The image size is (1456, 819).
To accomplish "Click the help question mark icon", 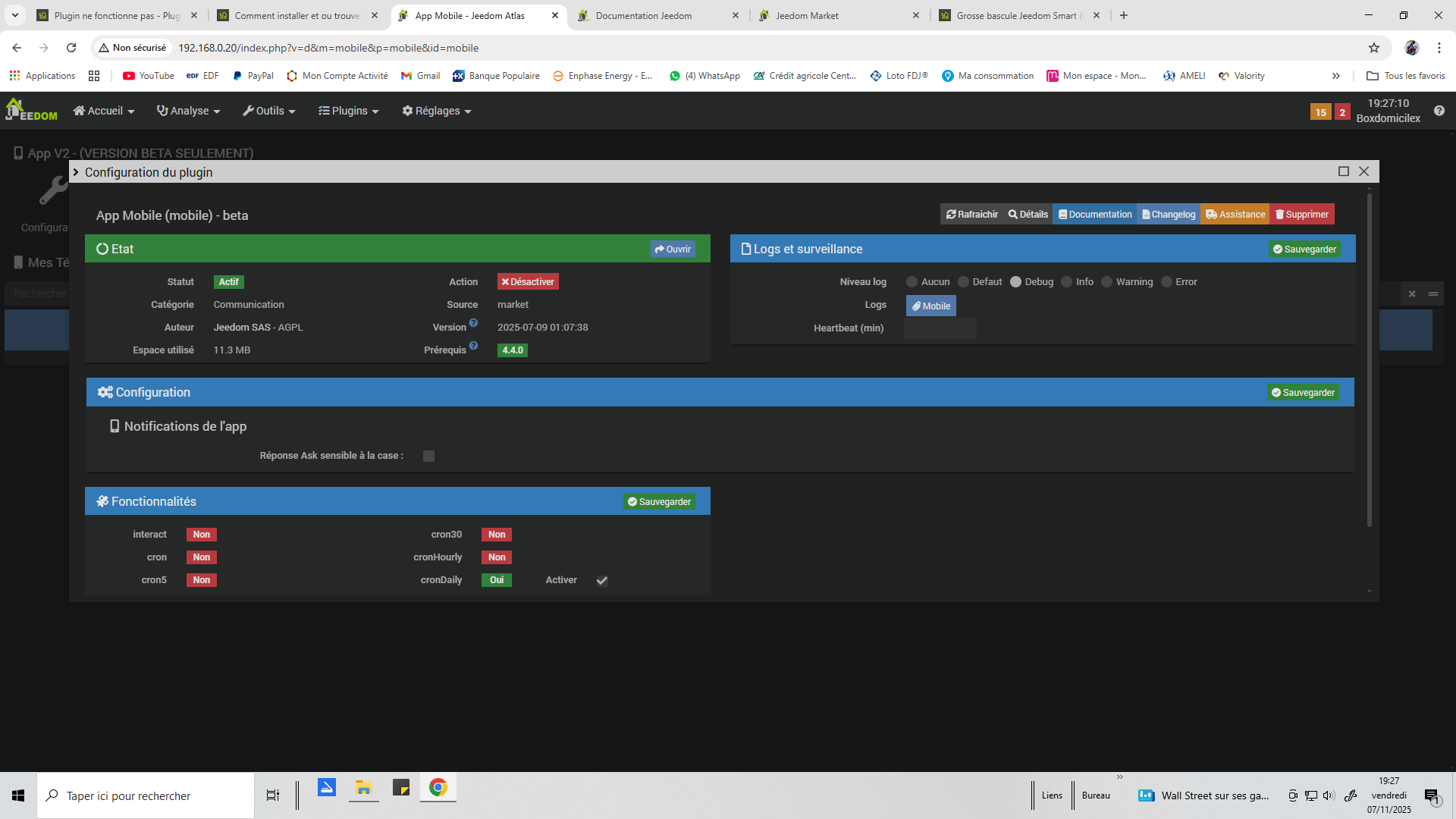I will point(1439,111).
